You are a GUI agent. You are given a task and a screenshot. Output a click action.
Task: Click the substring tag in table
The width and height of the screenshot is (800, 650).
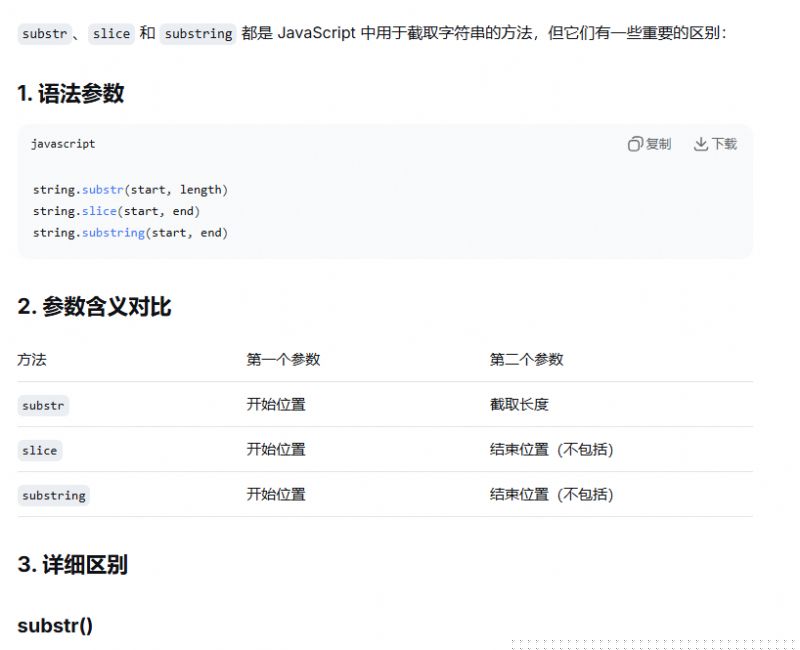(x=54, y=495)
